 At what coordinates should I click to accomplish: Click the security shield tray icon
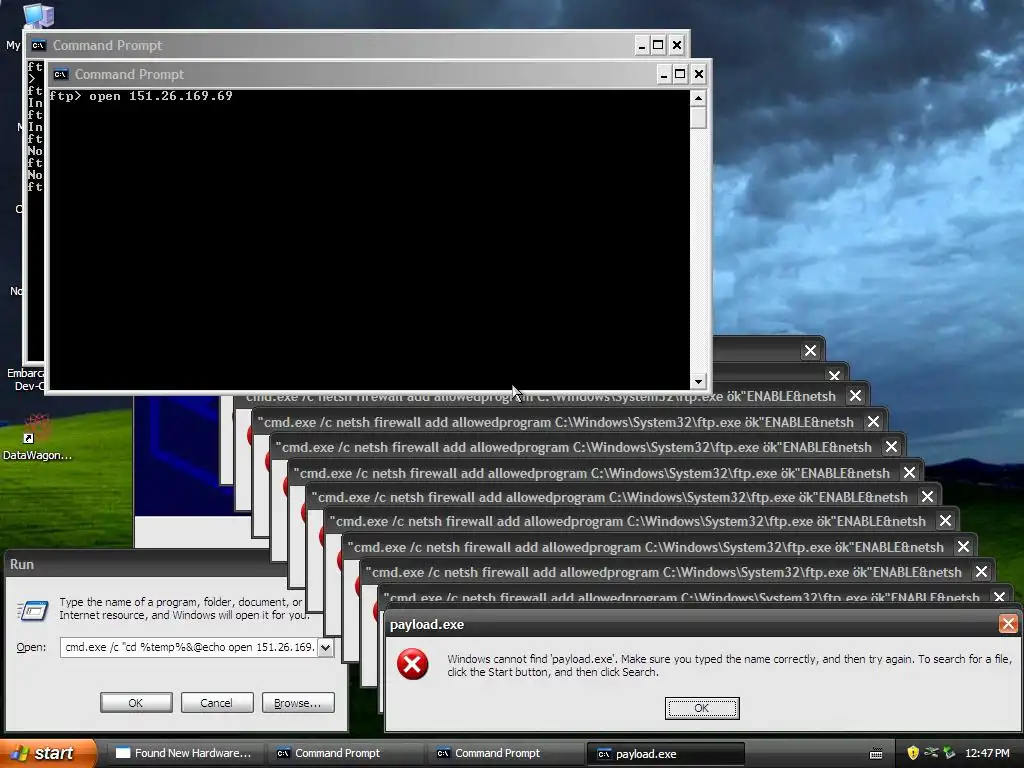coord(913,753)
